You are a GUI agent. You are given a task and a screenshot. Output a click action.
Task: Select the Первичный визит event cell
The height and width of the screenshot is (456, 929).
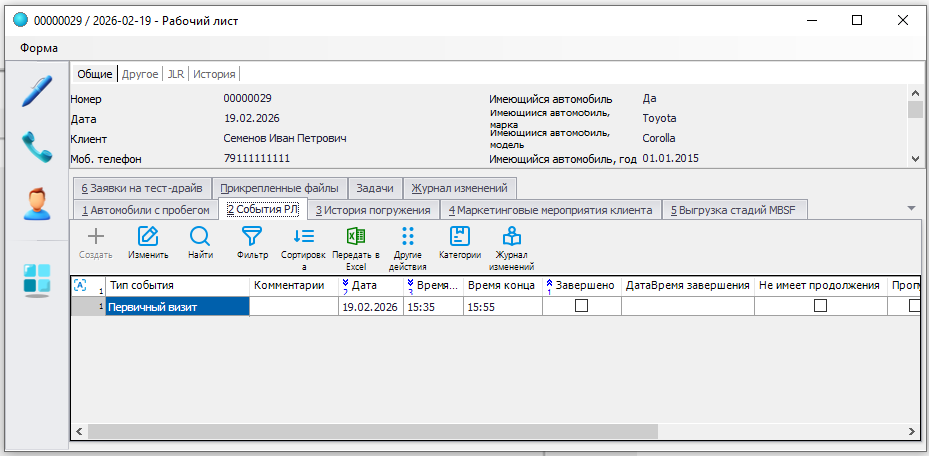(177, 307)
